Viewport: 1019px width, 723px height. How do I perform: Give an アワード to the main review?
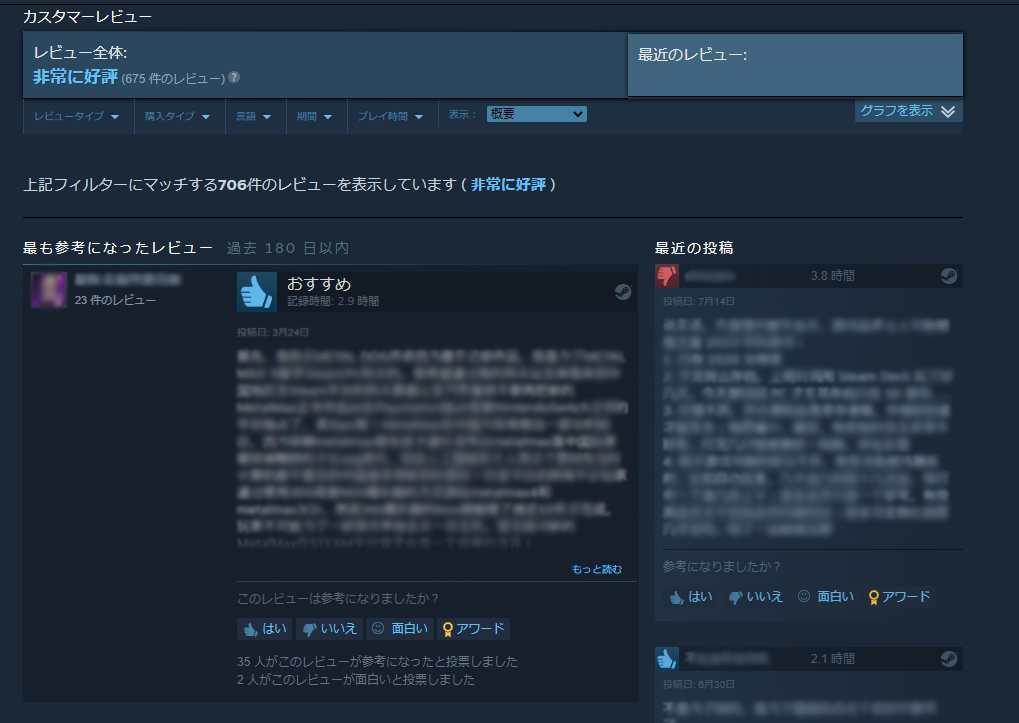[475, 629]
